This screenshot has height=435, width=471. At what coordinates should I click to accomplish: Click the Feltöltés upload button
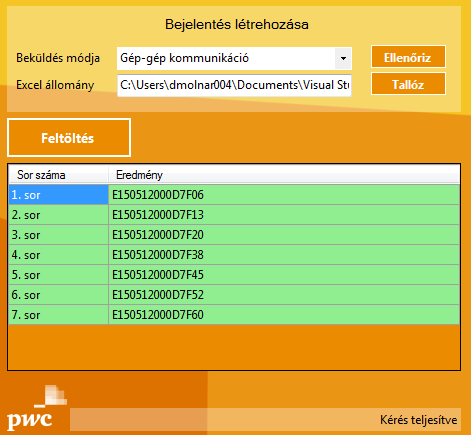click(x=69, y=138)
